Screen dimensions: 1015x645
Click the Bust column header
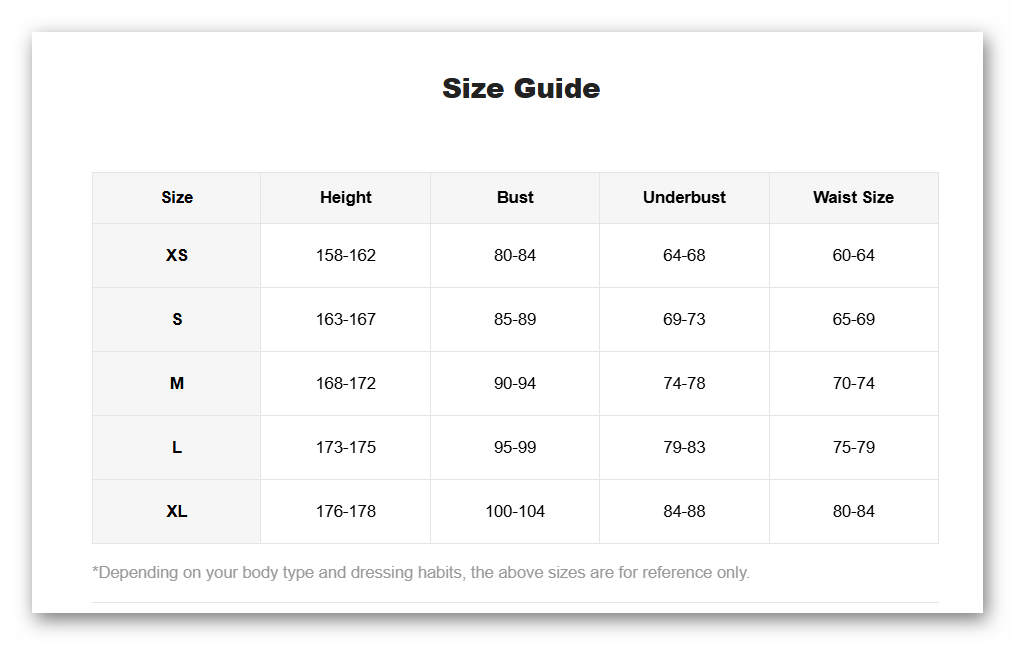coord(515,197)
